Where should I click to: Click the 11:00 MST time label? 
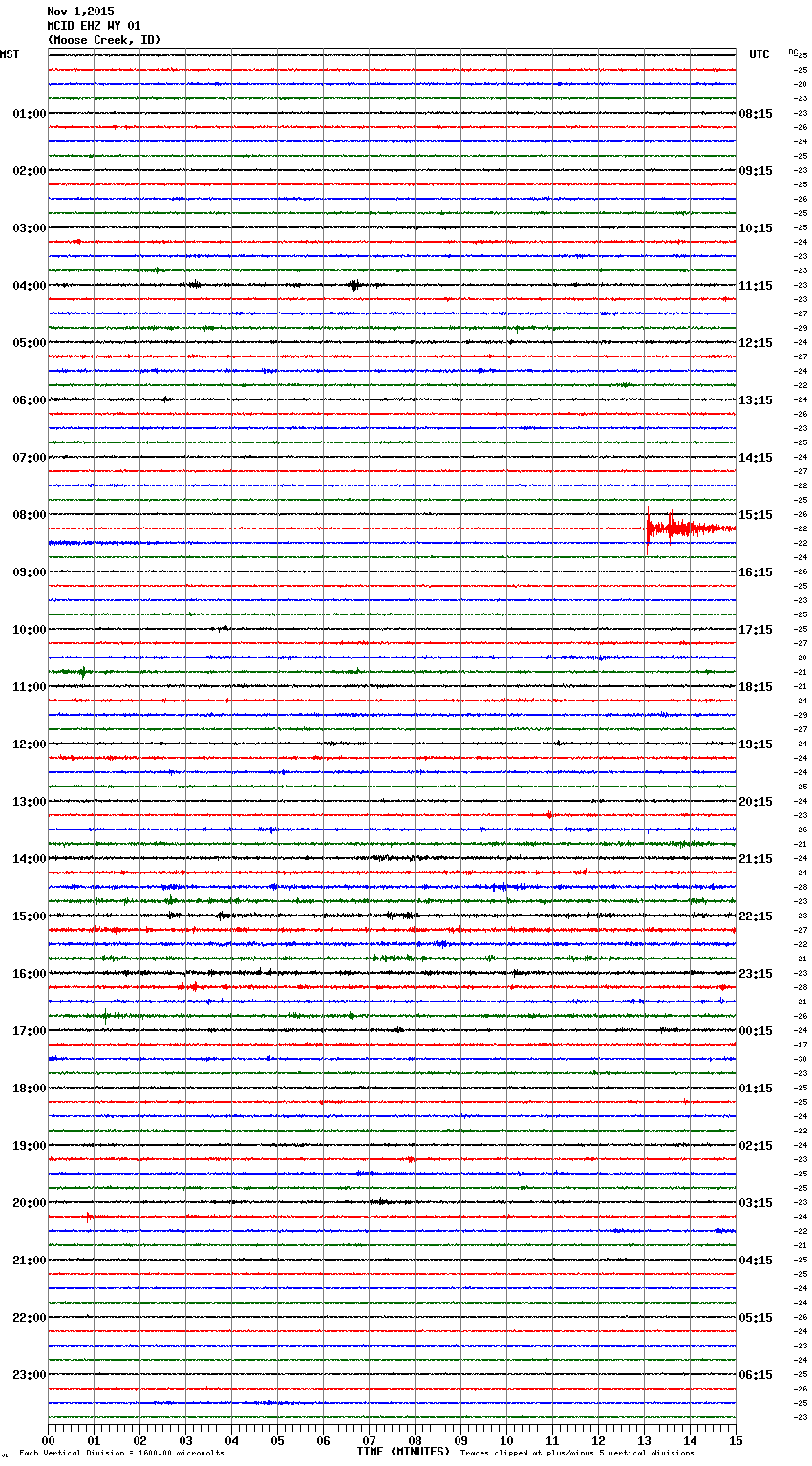[x=30, y=687]
